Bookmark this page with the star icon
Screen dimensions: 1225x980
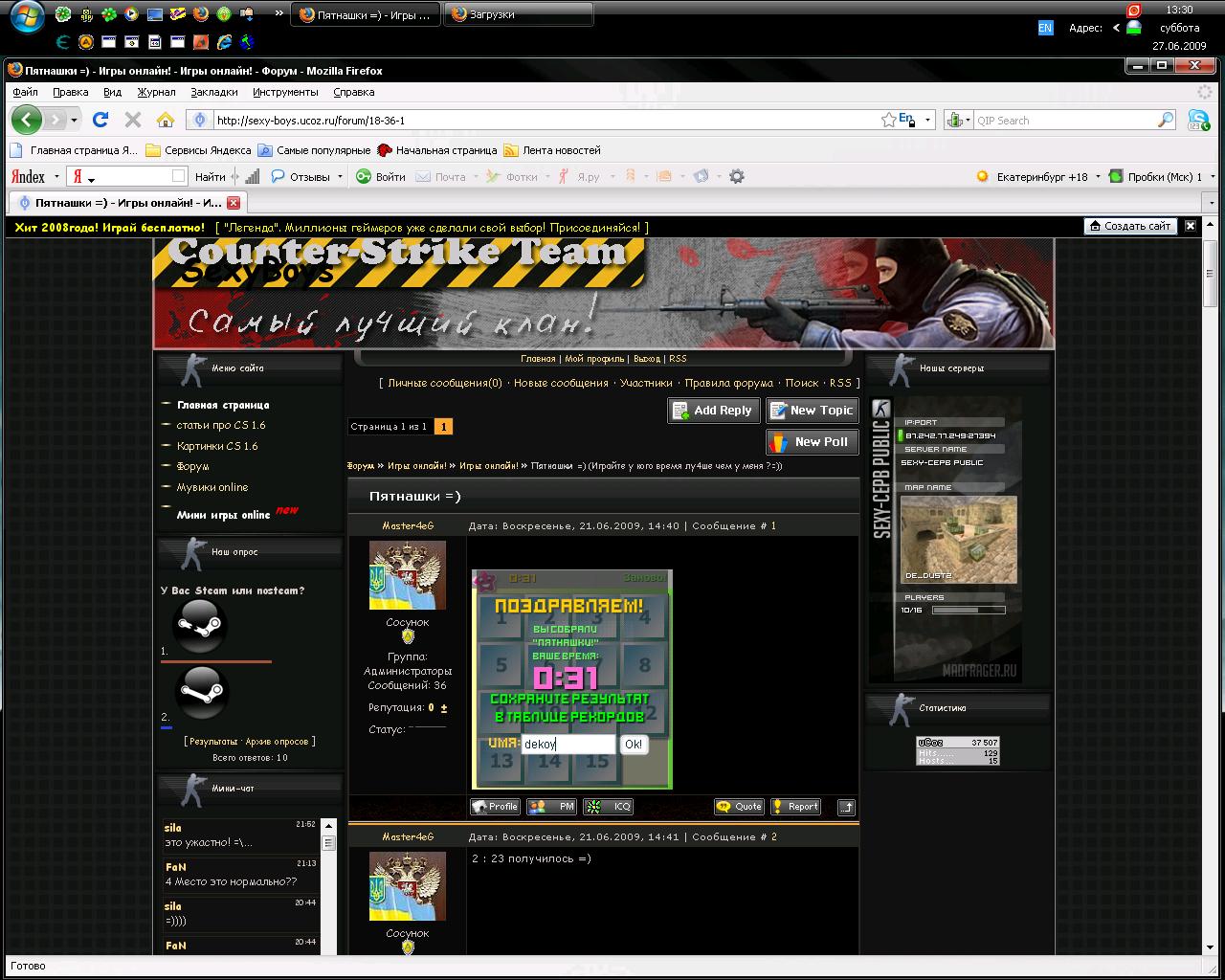889,120
